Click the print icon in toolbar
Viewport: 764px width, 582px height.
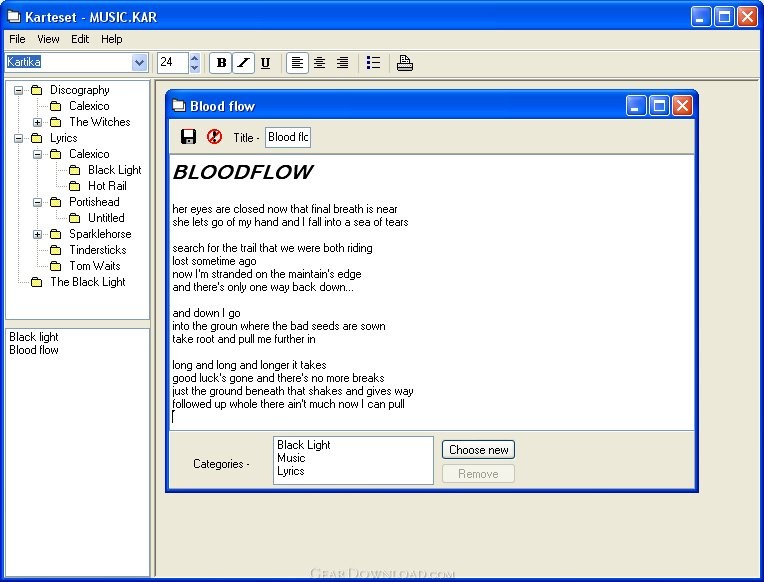[x=404, y=63]
